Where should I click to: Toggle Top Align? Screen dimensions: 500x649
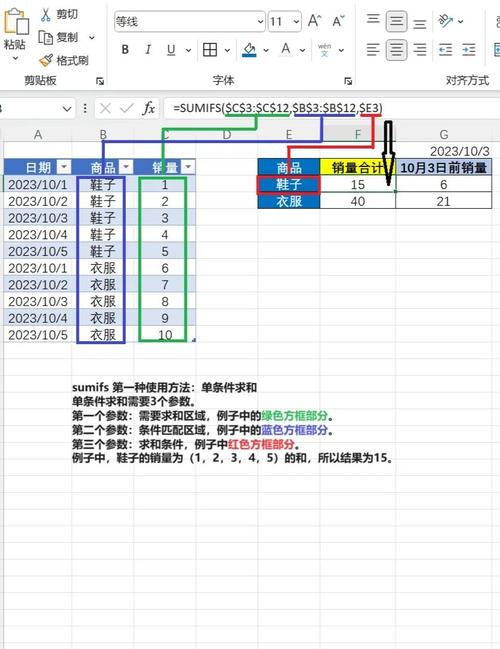coord(373,19)
